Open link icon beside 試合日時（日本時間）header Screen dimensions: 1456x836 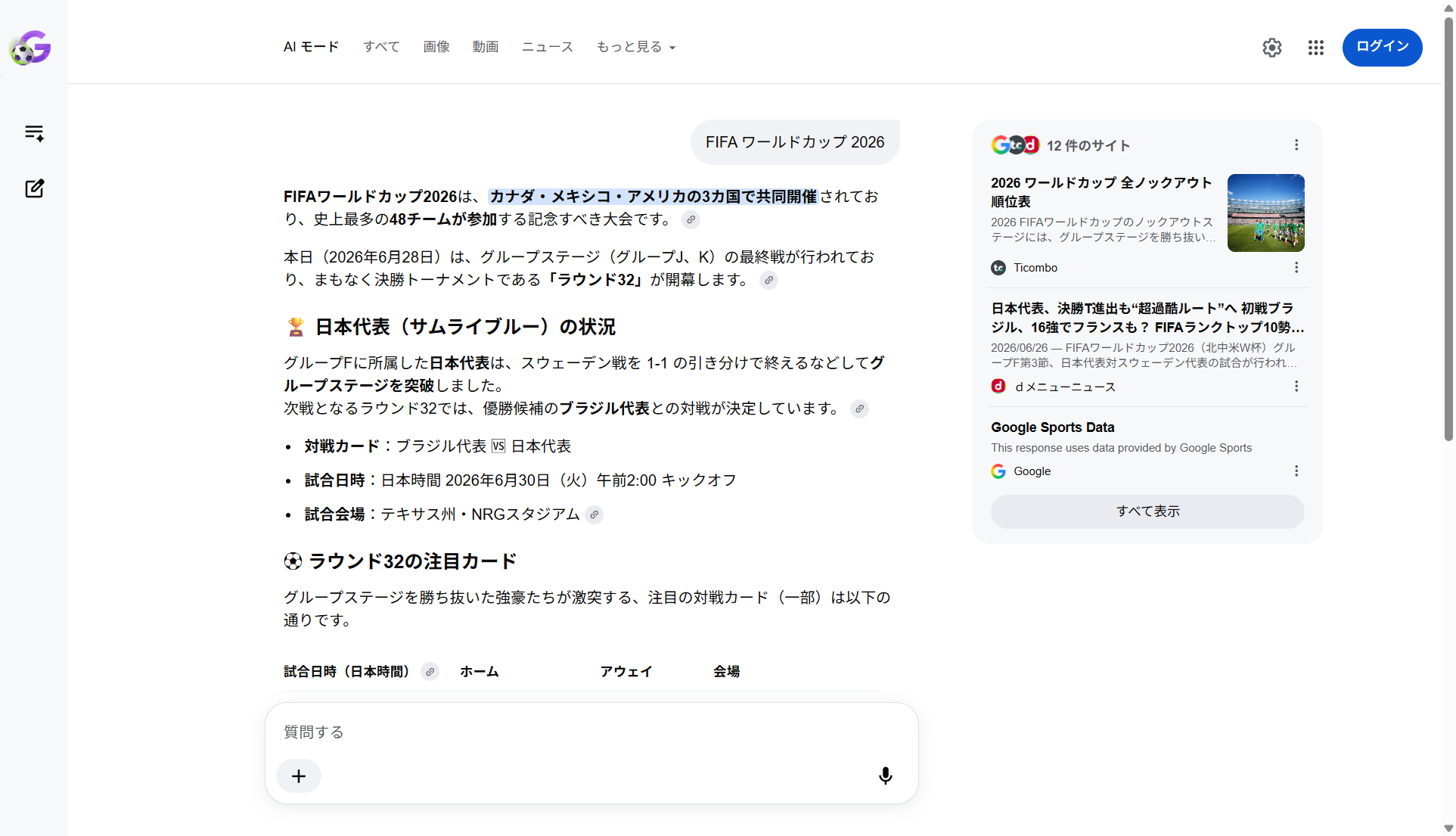point(430,671)
